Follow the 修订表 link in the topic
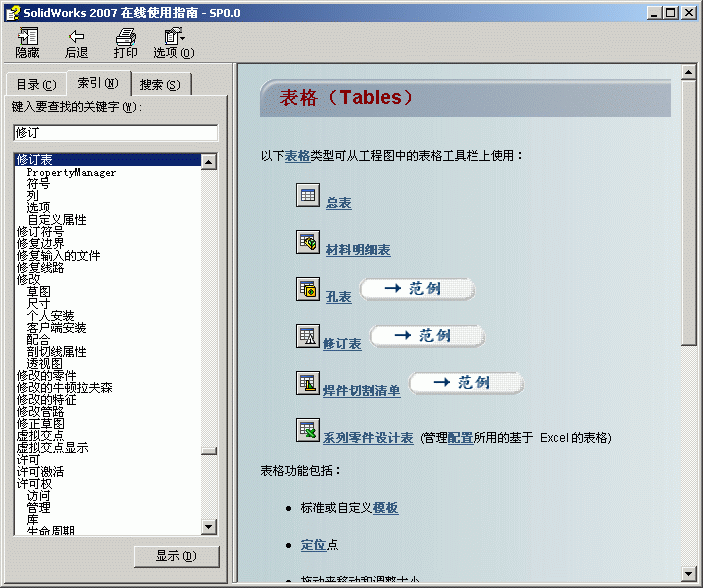 (x=342, y=344)
